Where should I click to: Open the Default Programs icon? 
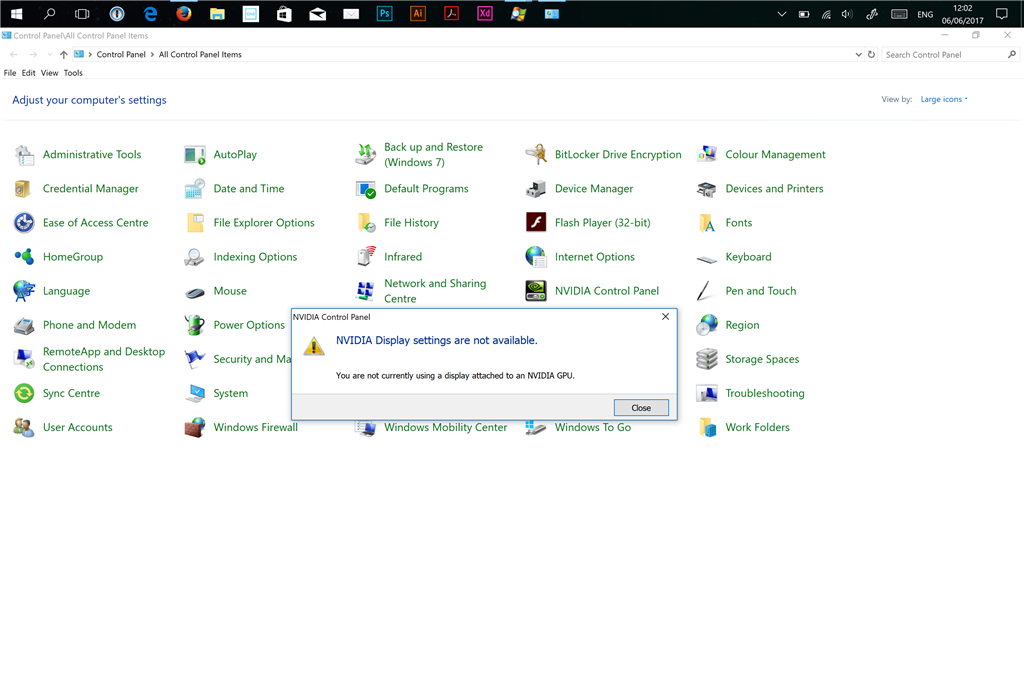click(x=366, y=189)
